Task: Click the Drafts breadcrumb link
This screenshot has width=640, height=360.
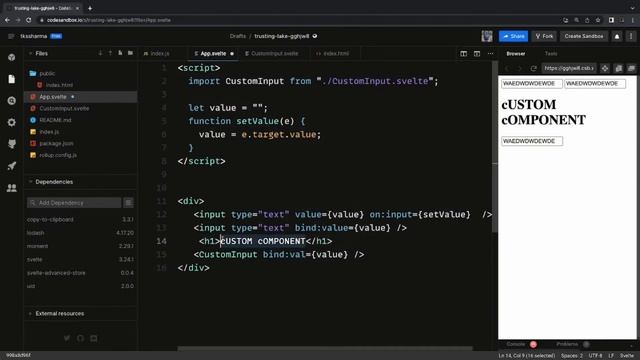Action: (x=238, y=36)
